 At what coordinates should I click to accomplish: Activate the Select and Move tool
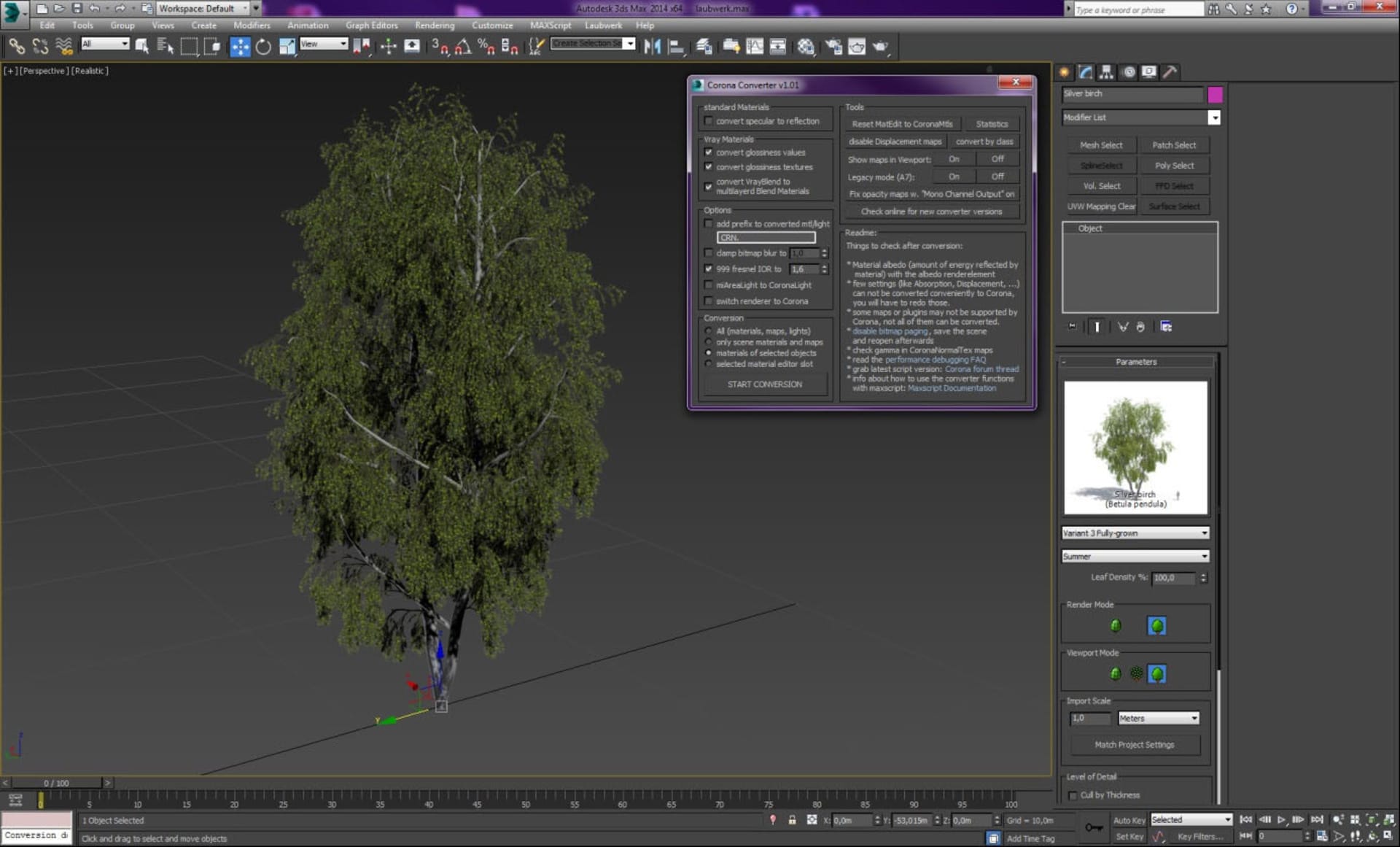(240, 47)
